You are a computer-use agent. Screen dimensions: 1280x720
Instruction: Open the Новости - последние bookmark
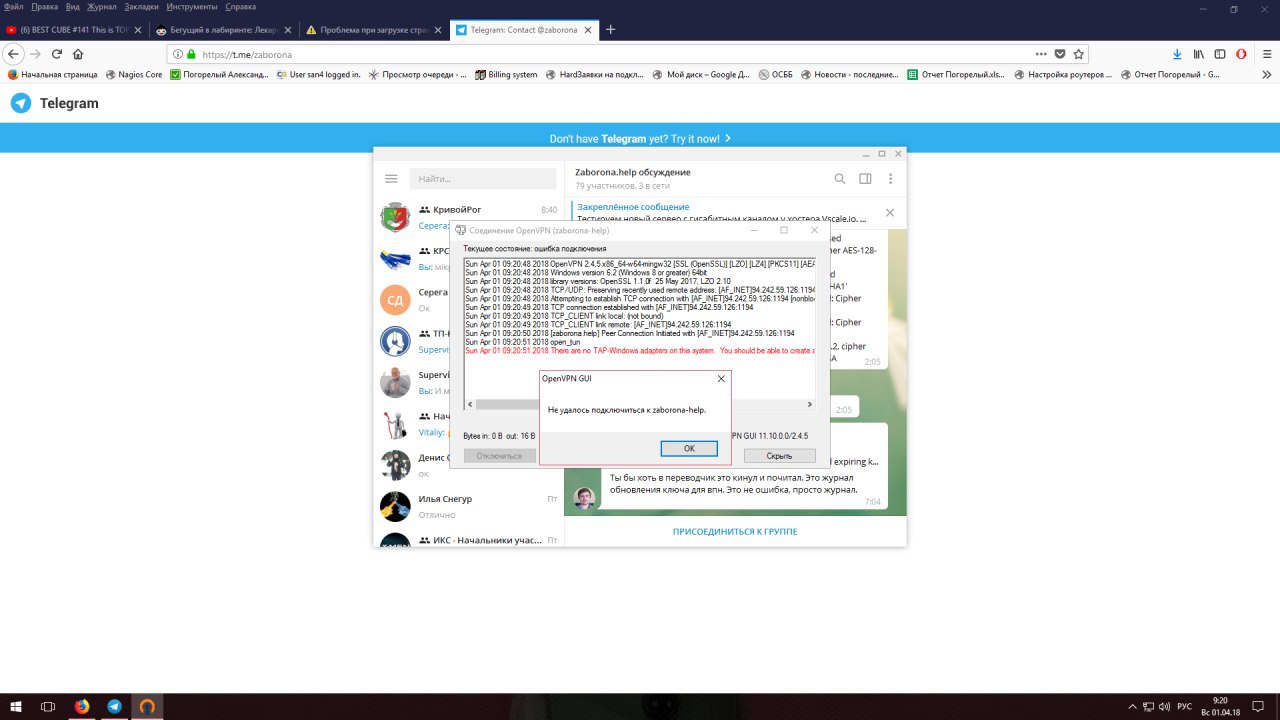[x=850, y=74]
